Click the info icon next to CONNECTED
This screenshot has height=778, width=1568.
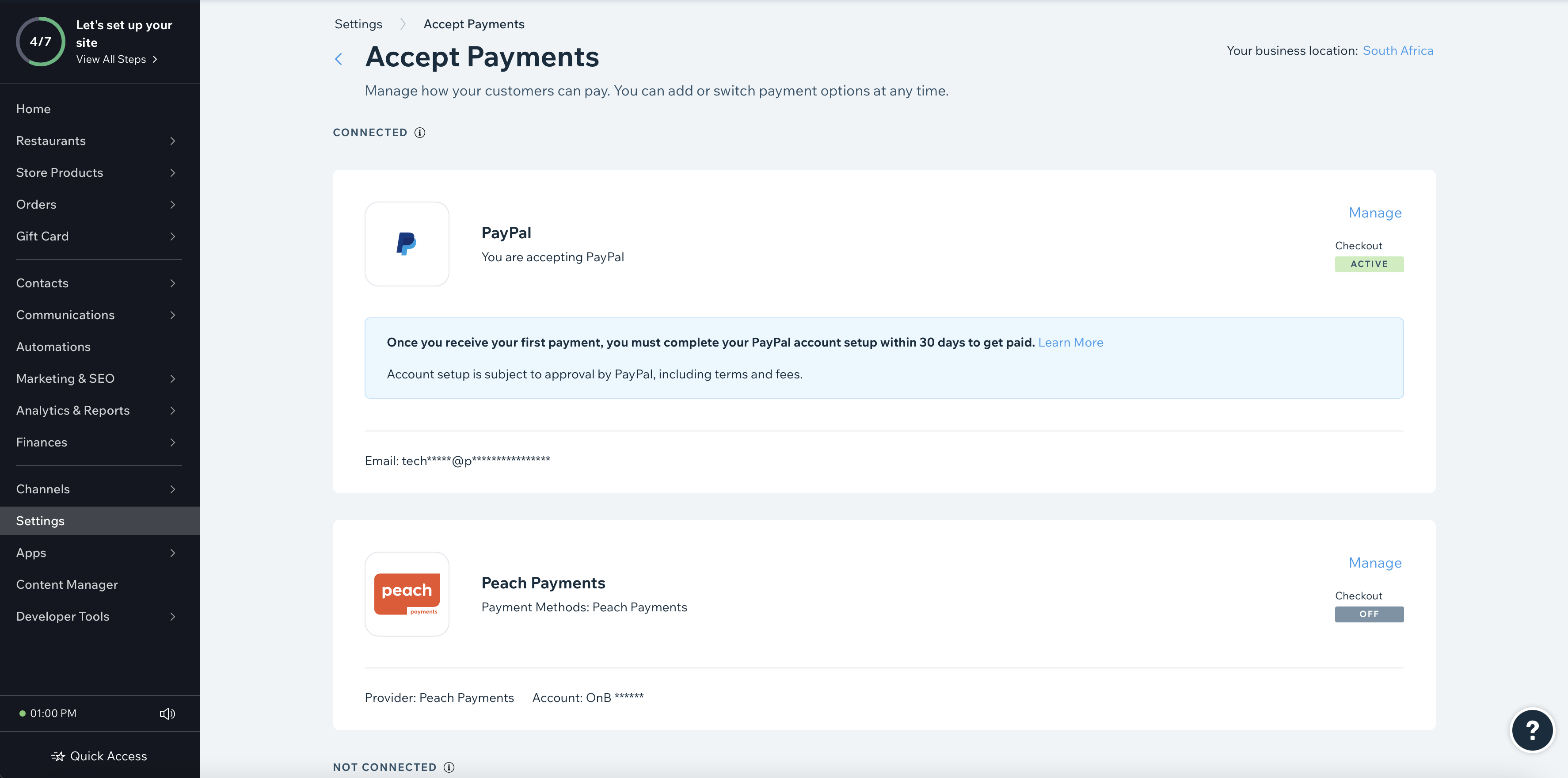tap(420, 133)
